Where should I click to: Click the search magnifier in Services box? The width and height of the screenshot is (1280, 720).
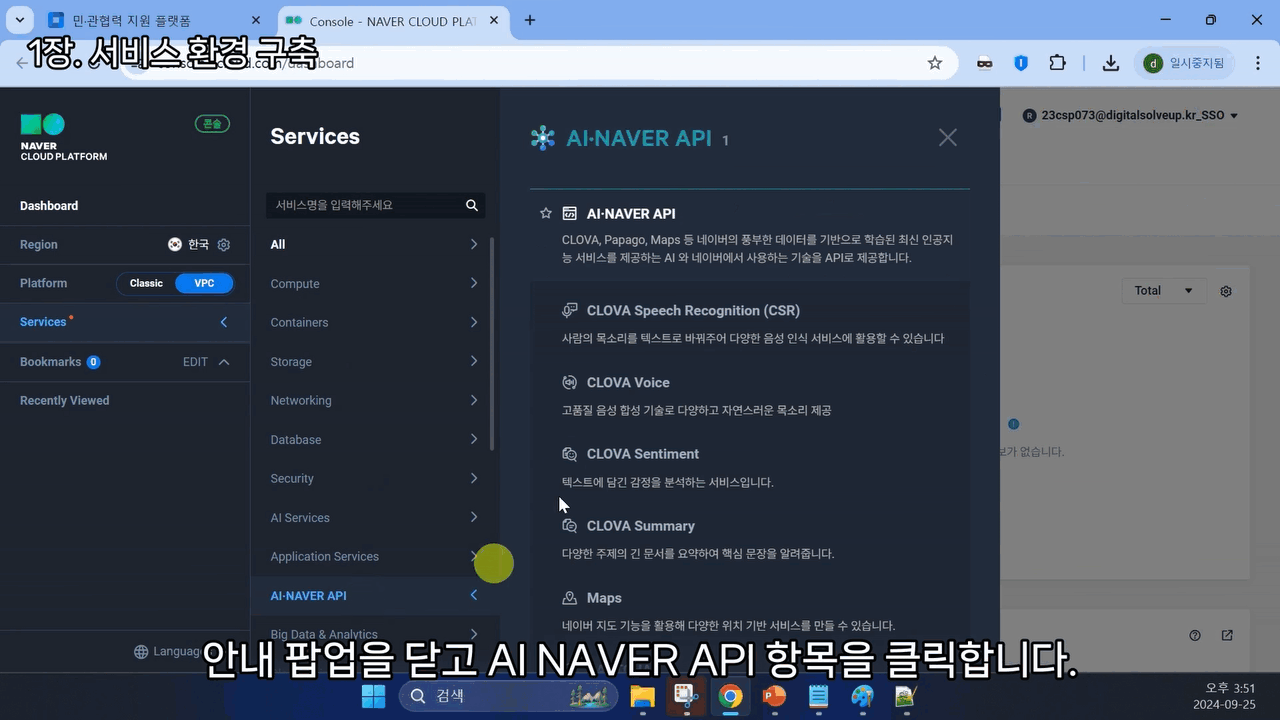[472, 205]
